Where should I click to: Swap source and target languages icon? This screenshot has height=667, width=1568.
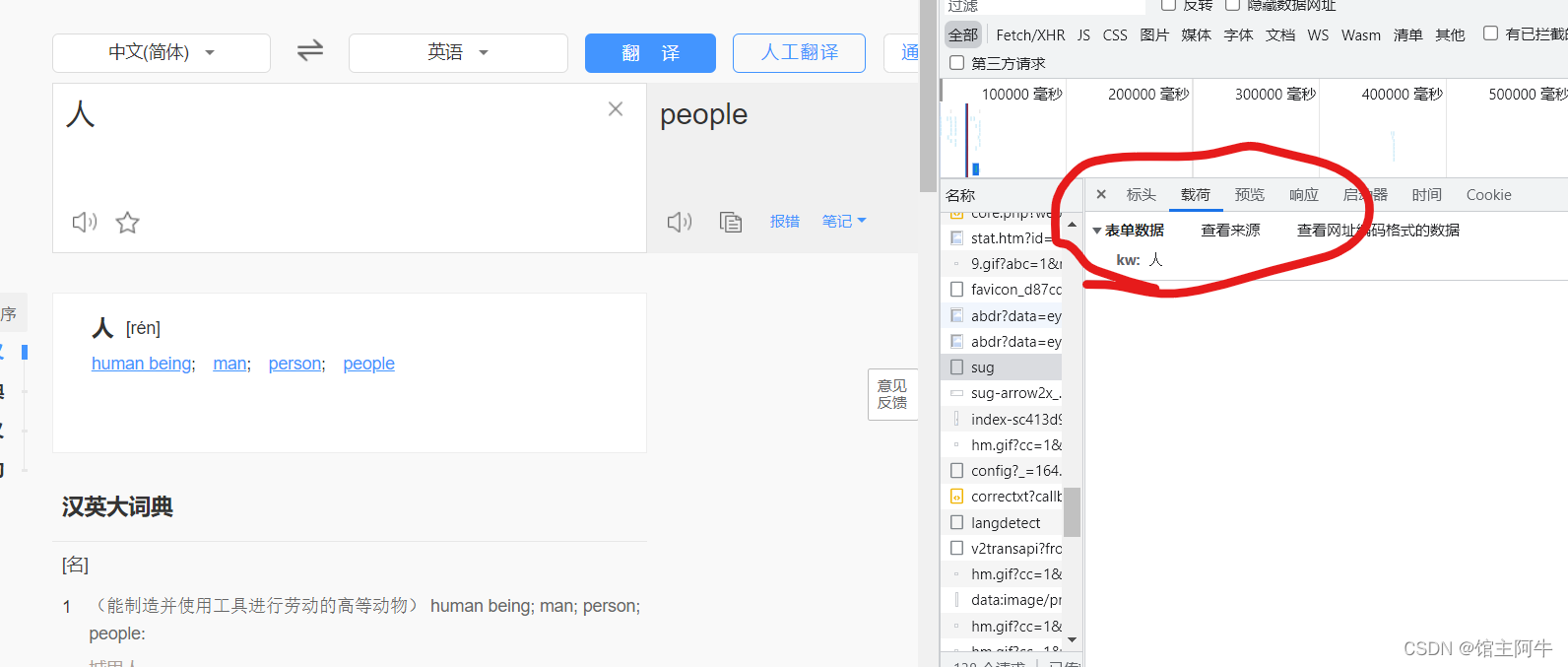310,50
